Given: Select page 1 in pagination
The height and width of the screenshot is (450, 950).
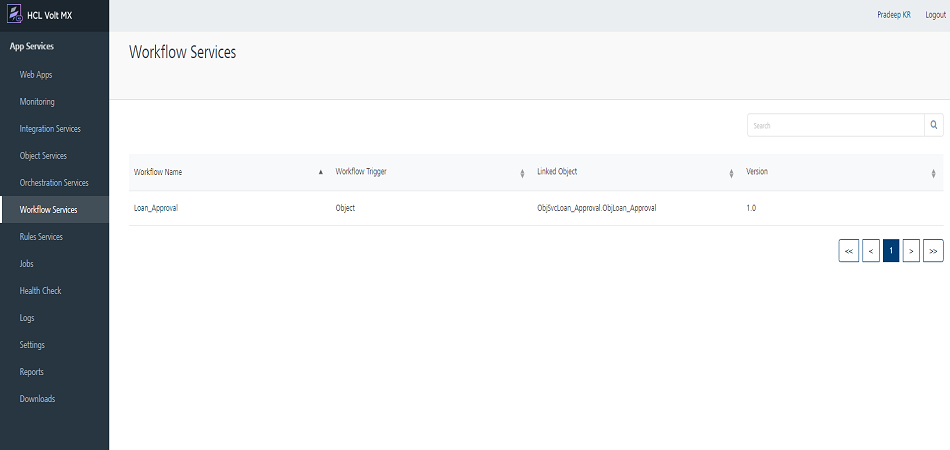Looking at the screenshot, I should click(x=891, y=251).
